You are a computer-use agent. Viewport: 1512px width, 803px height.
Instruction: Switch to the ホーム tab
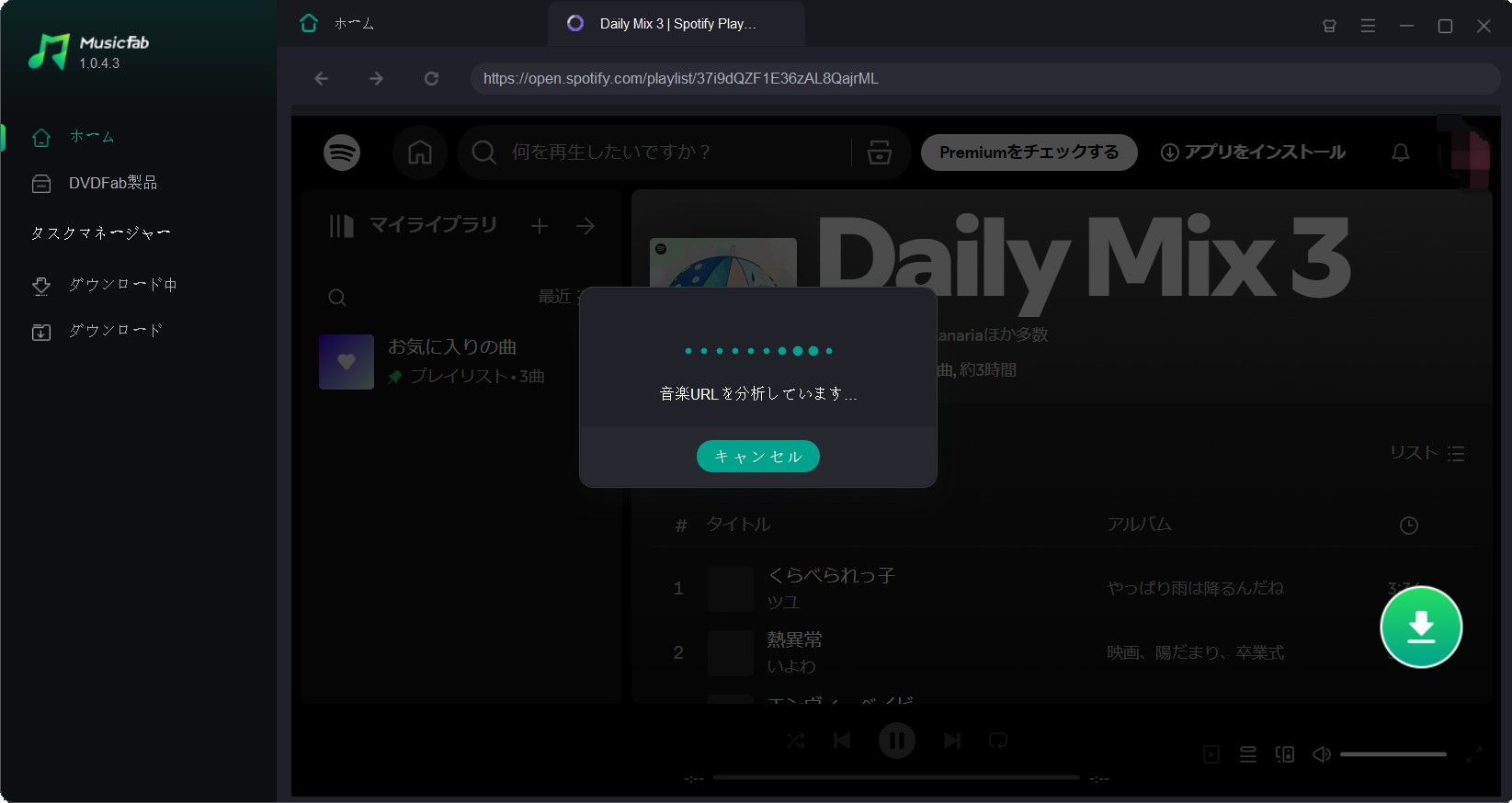tap(336, 24)
